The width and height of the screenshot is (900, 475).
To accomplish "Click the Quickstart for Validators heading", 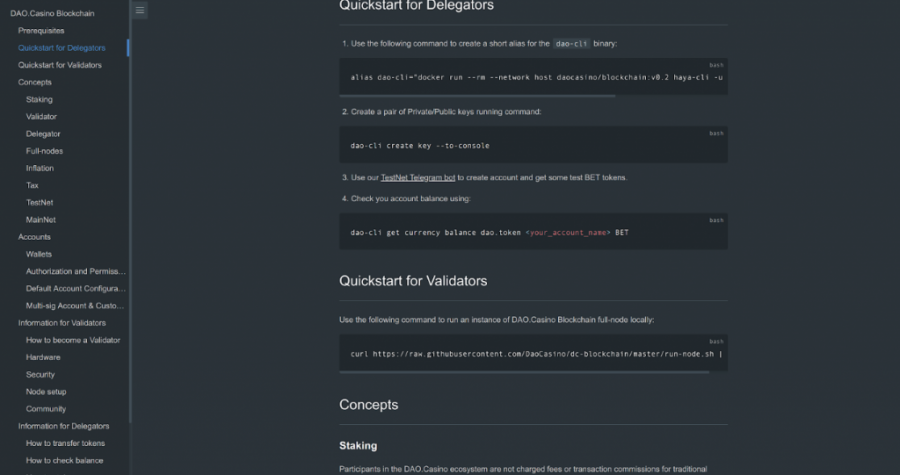I will coord(413,281).
